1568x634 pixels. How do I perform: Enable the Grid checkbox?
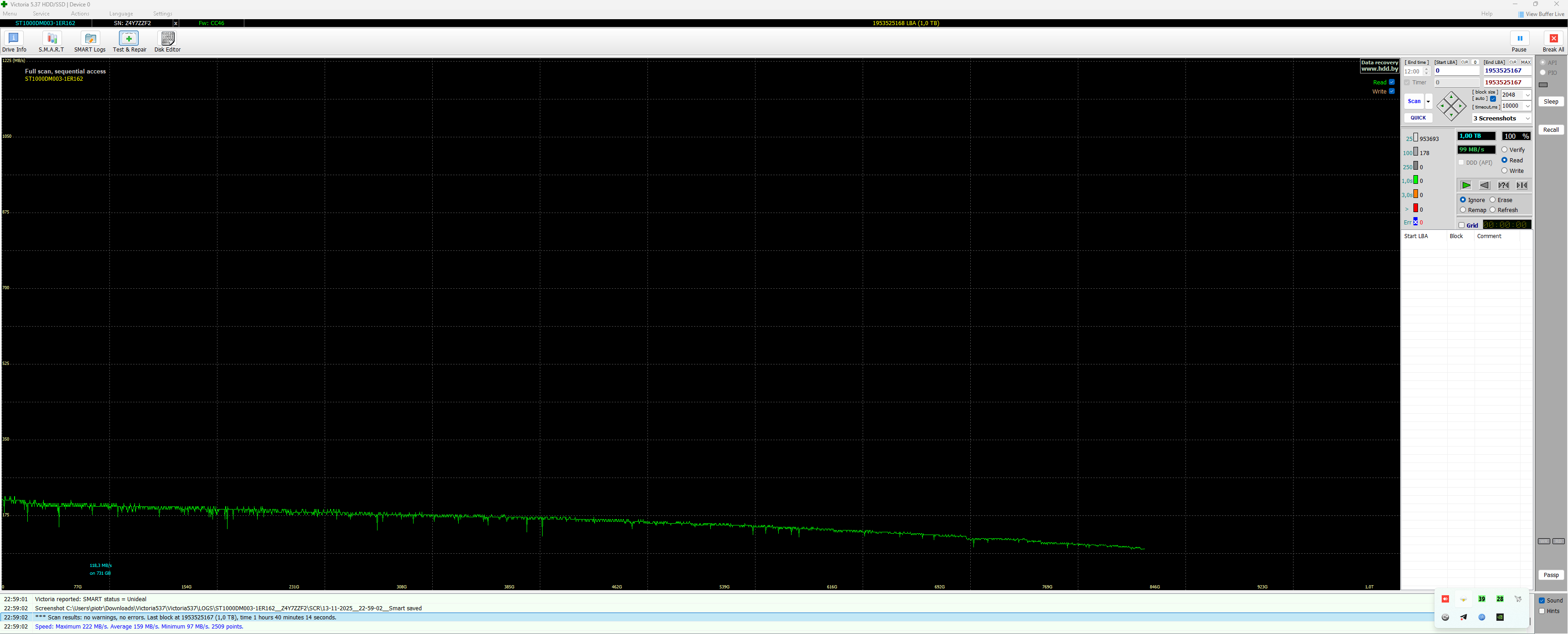click(1461, 225)
